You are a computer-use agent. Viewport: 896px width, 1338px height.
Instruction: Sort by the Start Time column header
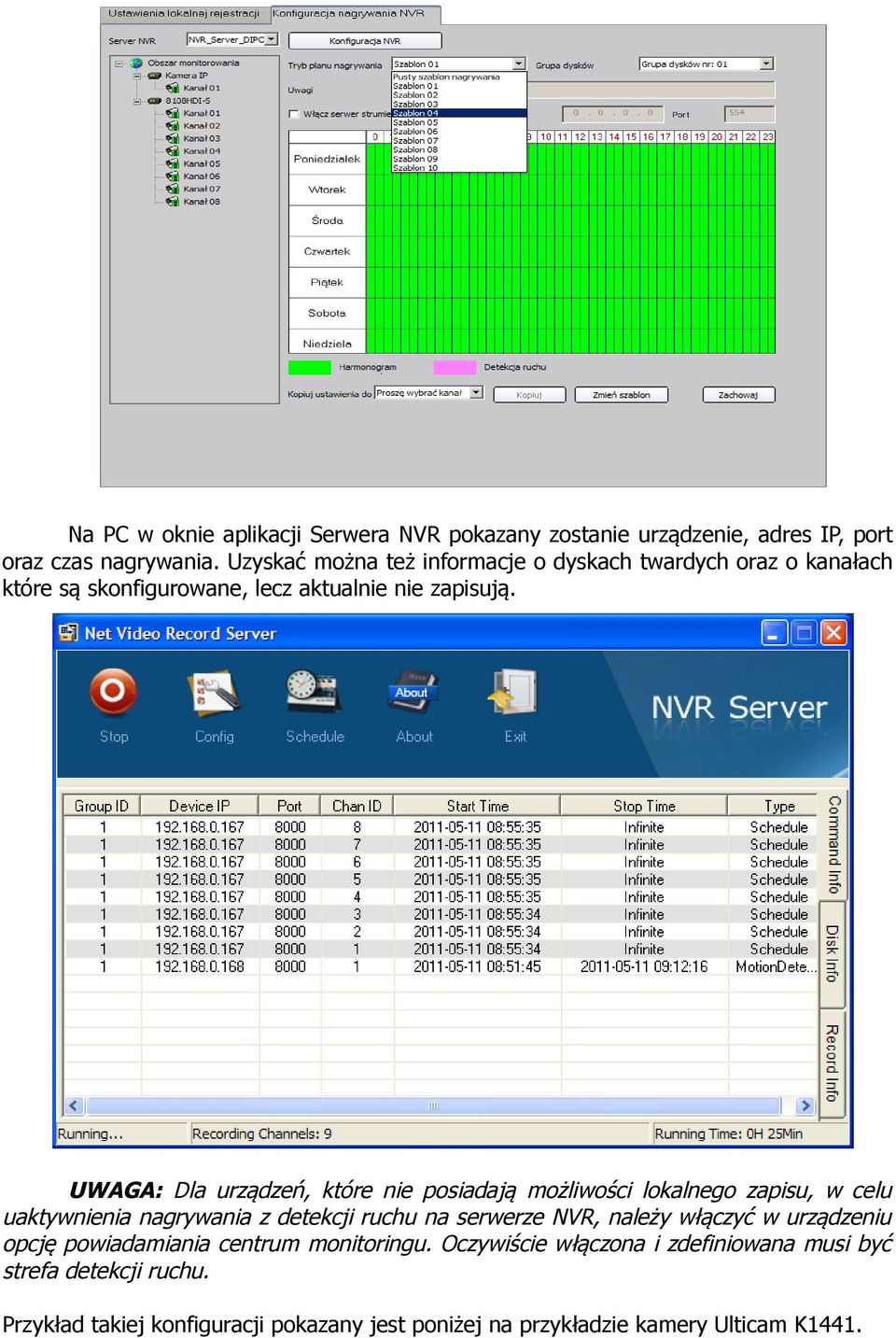[x=477, y=806]
